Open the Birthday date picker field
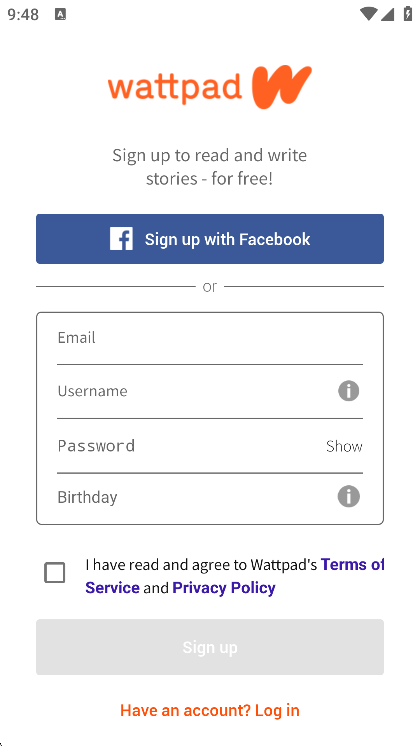 pos(210,497)
